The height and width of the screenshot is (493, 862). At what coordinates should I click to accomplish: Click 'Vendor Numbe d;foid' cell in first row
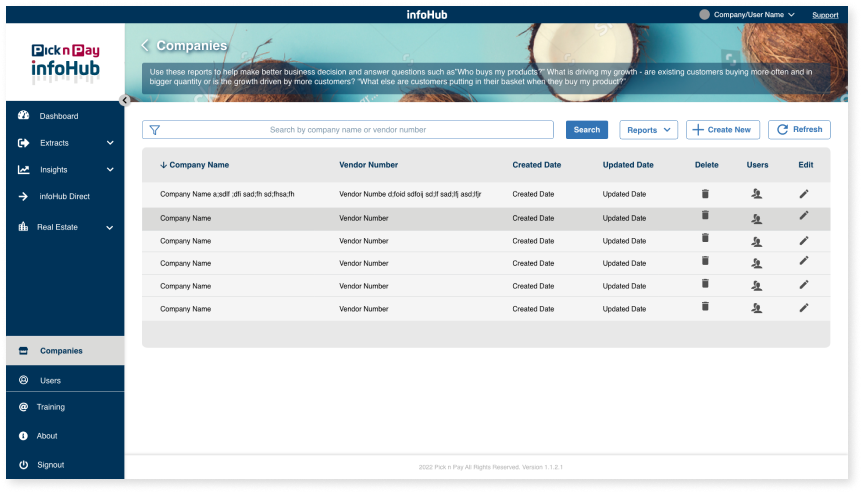click(410, 194)
